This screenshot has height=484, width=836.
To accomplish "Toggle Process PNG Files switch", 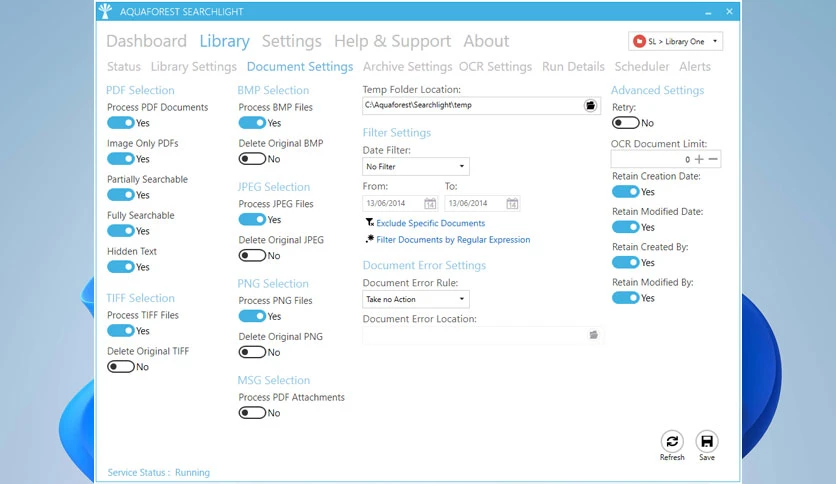I will coord(252,317).
